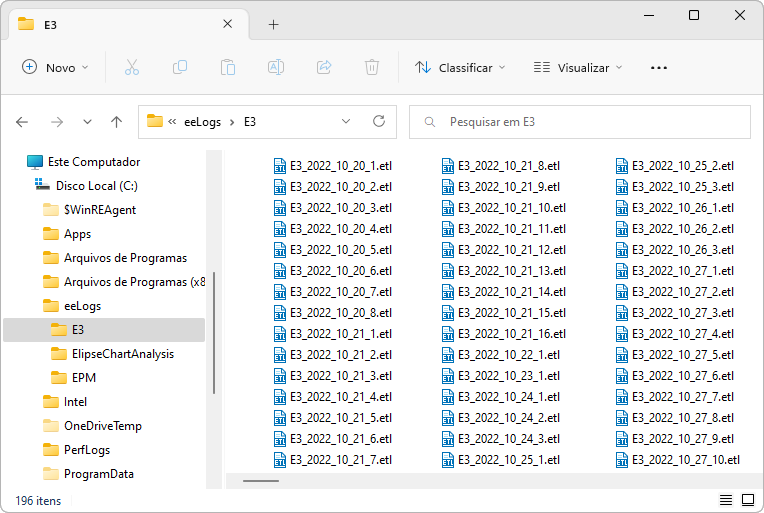Open the more options ellipsis menu

click(x=658, y=67)
